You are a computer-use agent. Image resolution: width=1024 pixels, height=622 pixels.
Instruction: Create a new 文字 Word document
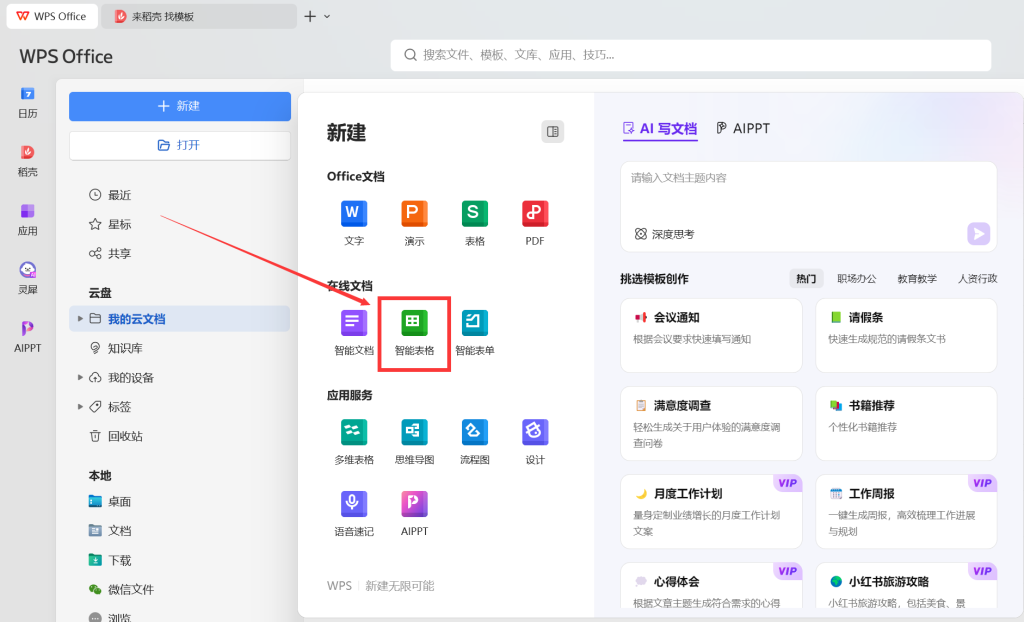pyautogui.click(x=354, y=213)
